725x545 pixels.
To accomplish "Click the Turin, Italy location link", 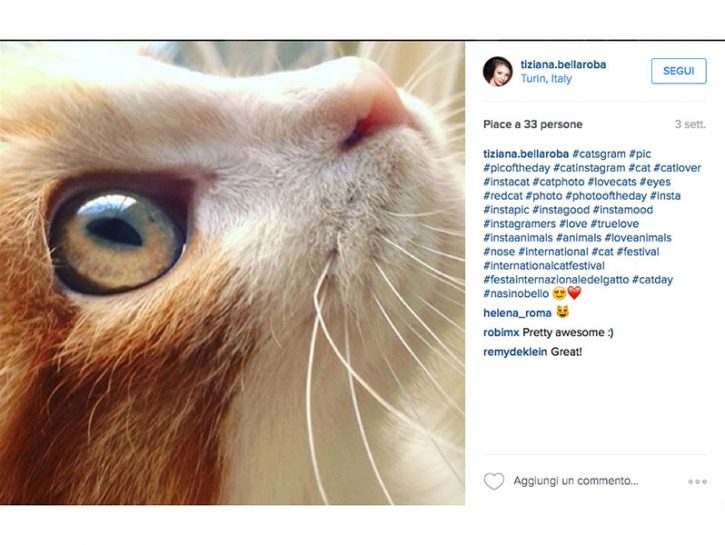I will 546,79.
